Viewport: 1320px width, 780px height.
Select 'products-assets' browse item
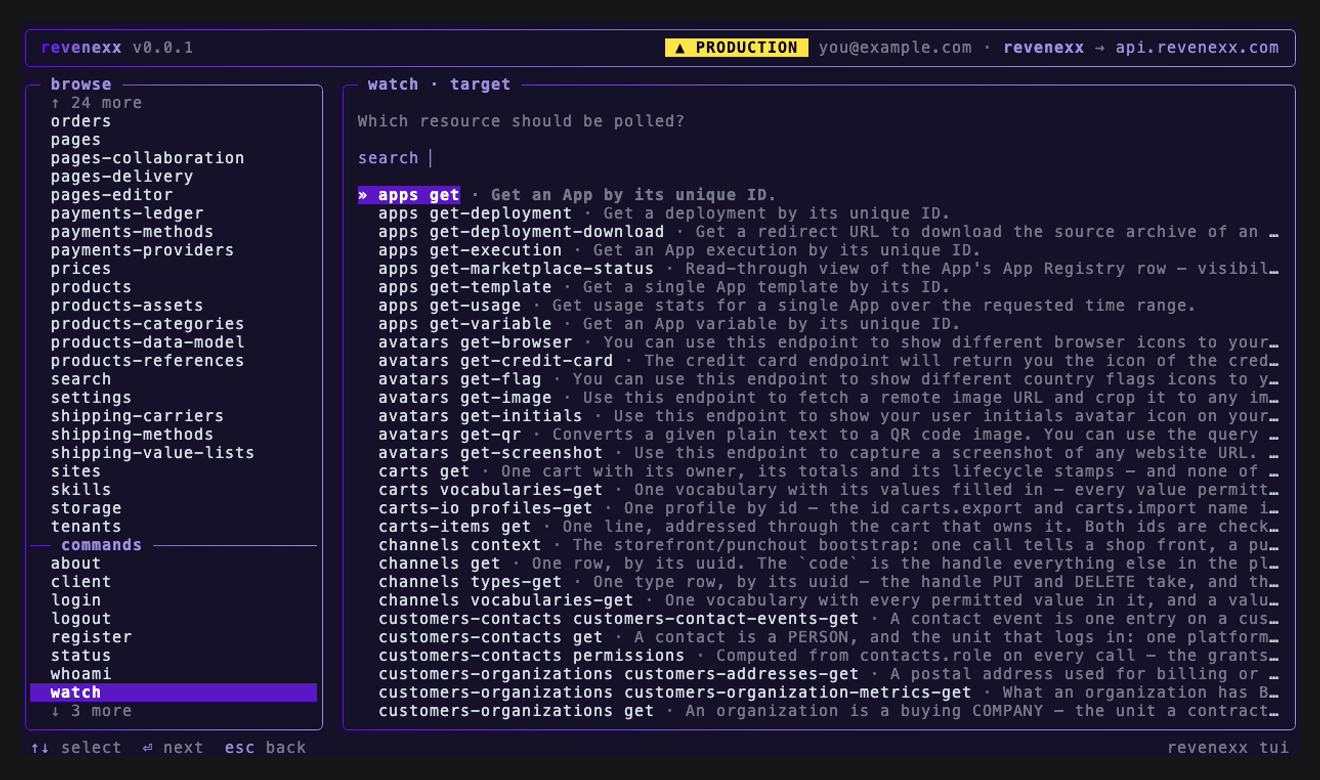pos(127,306)
